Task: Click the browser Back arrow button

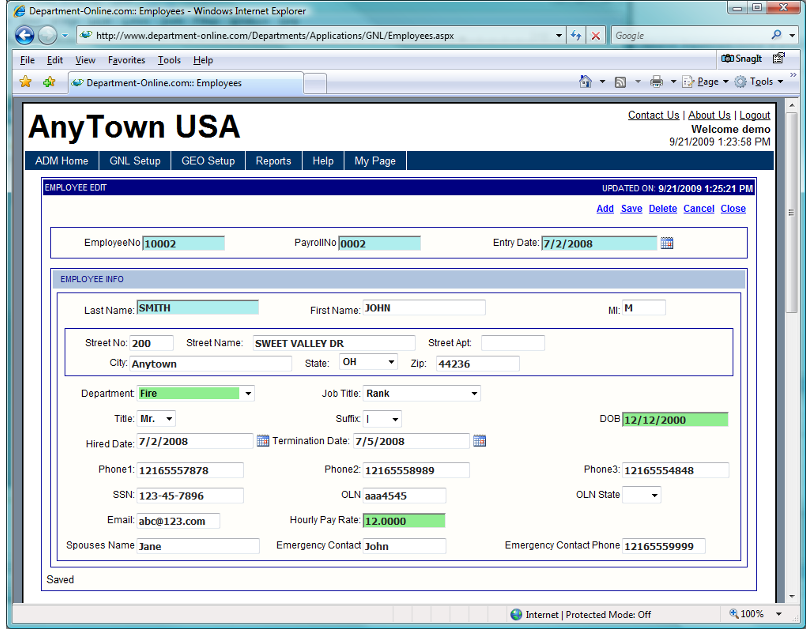Action: (x=24, y=35)
